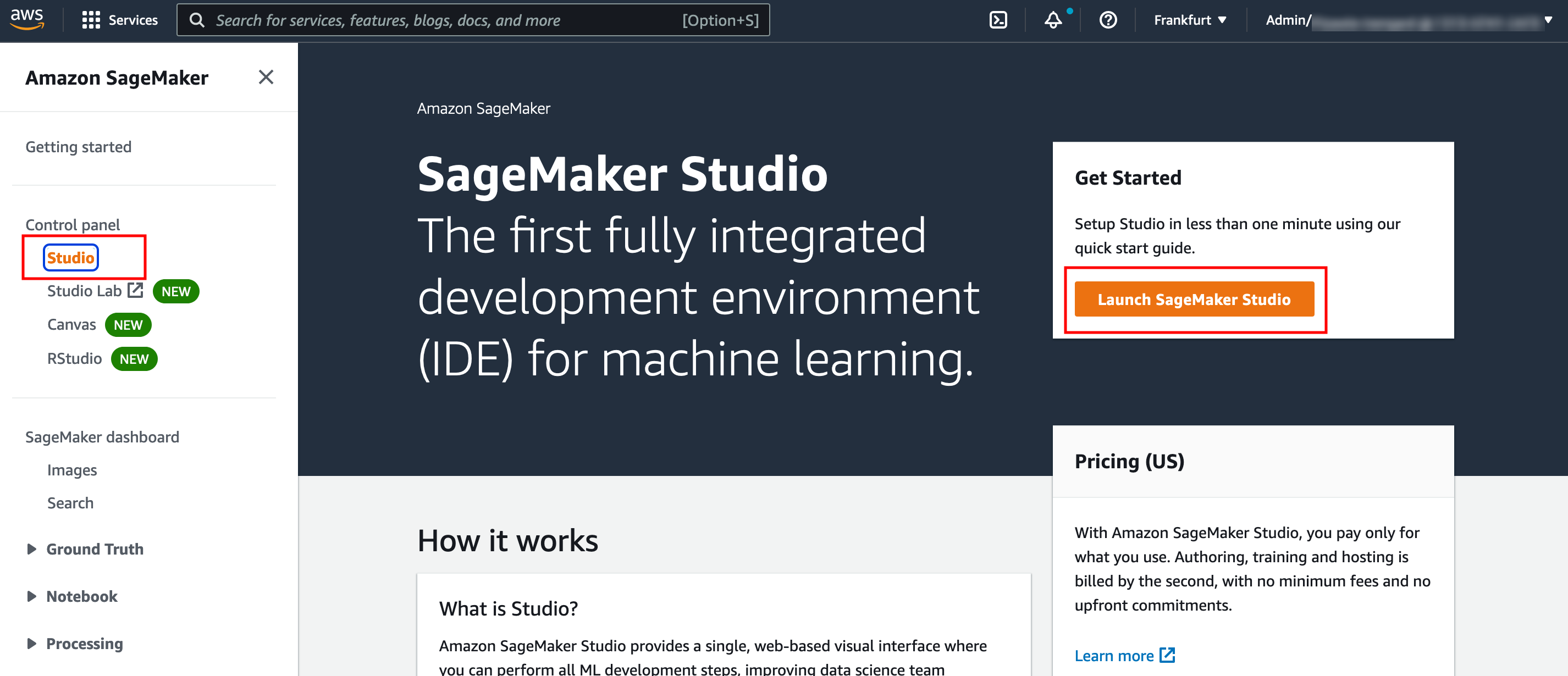
Task: Click the Amazon SageMaker sidebar title
Action: tap(117, 78)
